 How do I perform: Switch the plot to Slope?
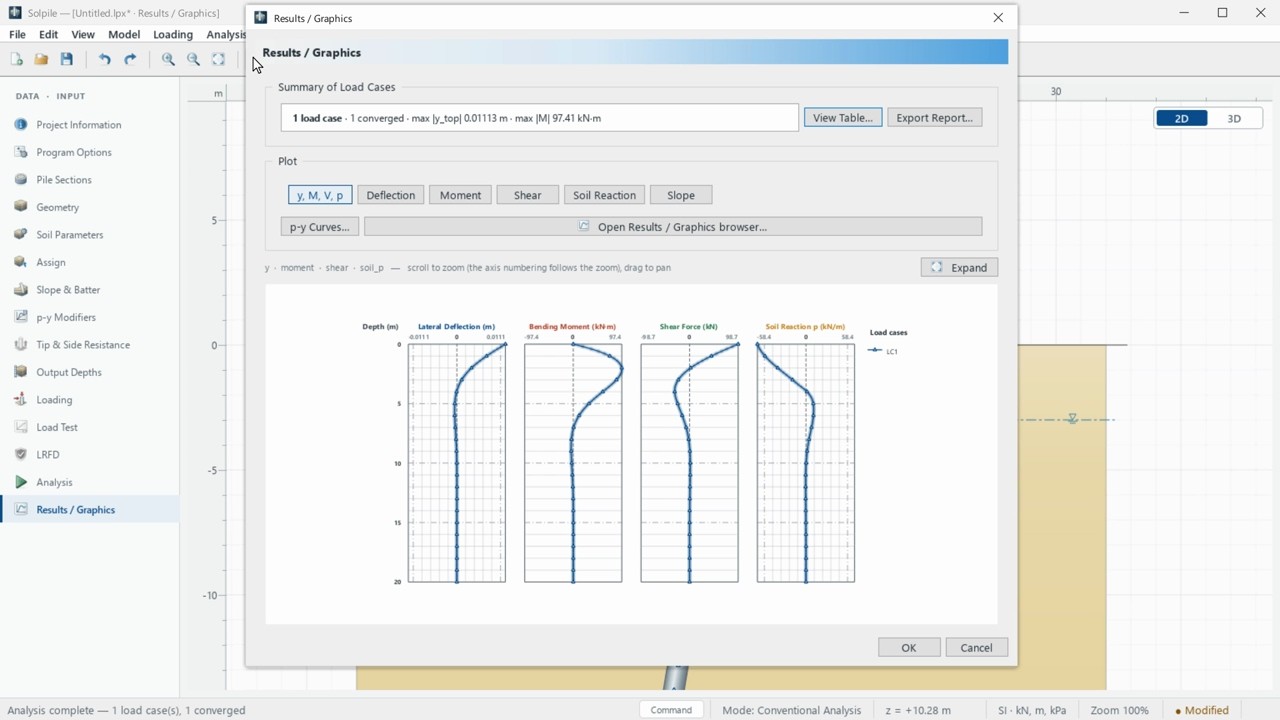pos(680,195)
